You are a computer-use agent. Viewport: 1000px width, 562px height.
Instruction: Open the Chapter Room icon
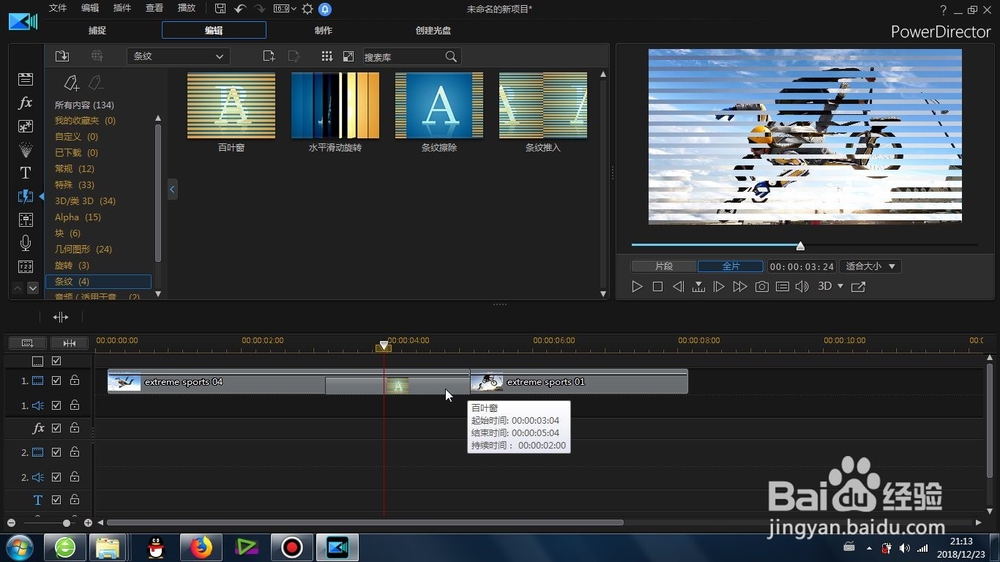[x=26, y=267]
